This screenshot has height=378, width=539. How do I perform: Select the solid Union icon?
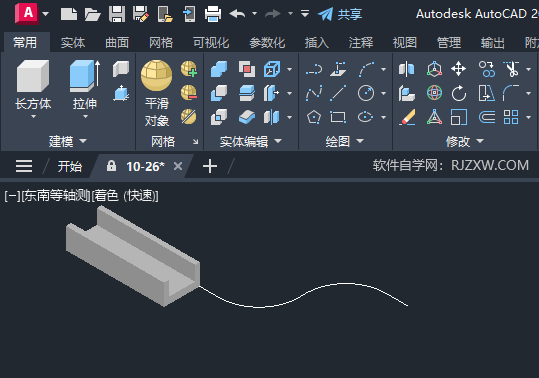pyautogui.click(x=219, y=69)
